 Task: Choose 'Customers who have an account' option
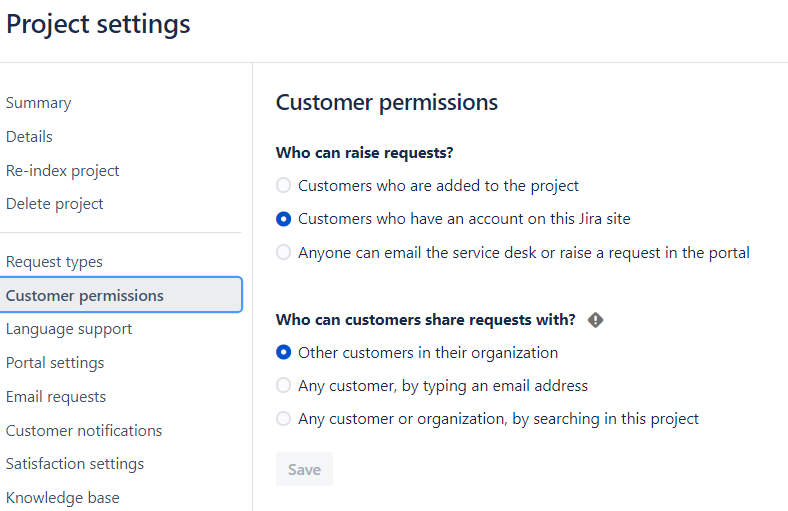tap(284, 218)
